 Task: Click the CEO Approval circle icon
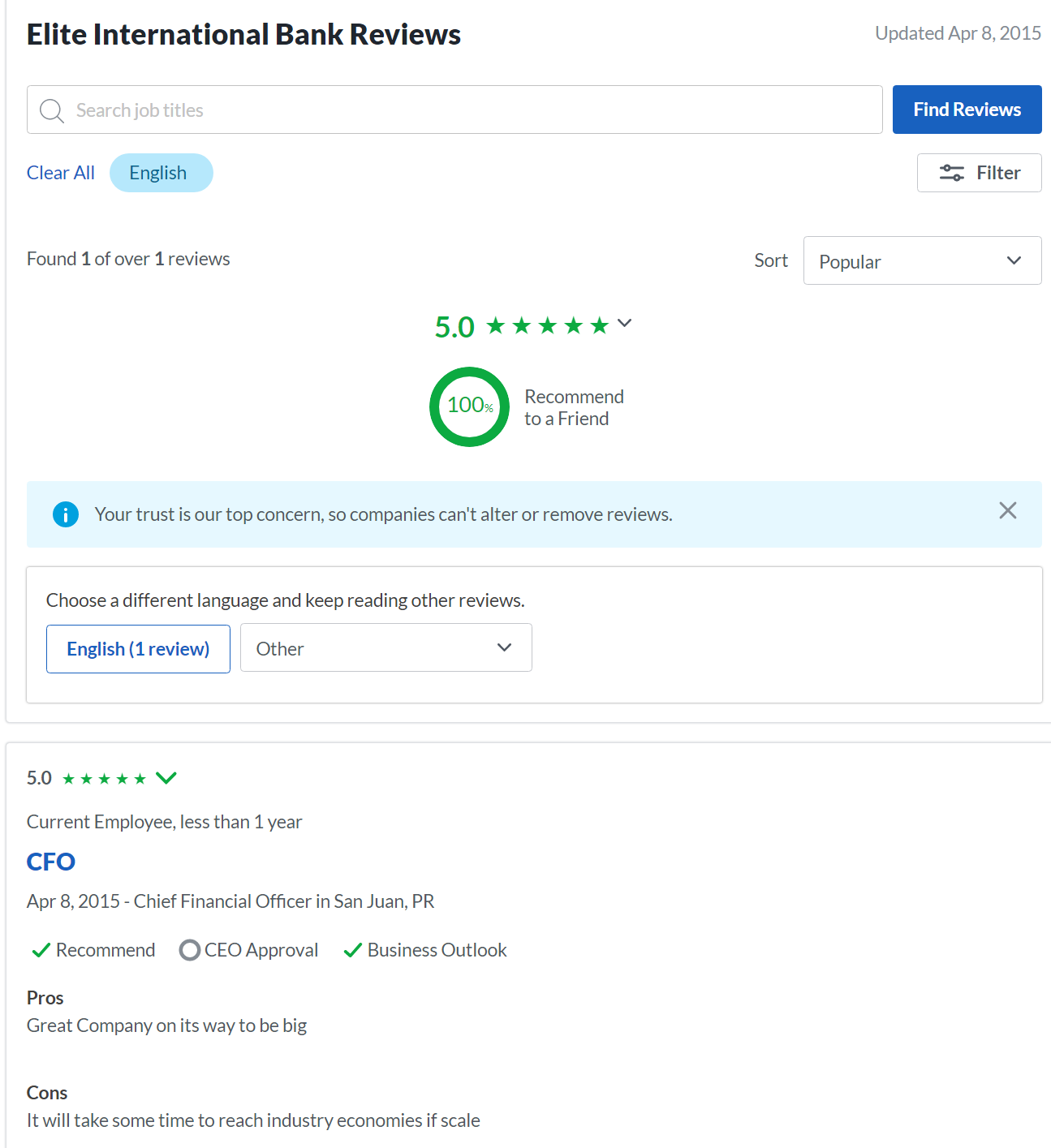pos(190,950)
